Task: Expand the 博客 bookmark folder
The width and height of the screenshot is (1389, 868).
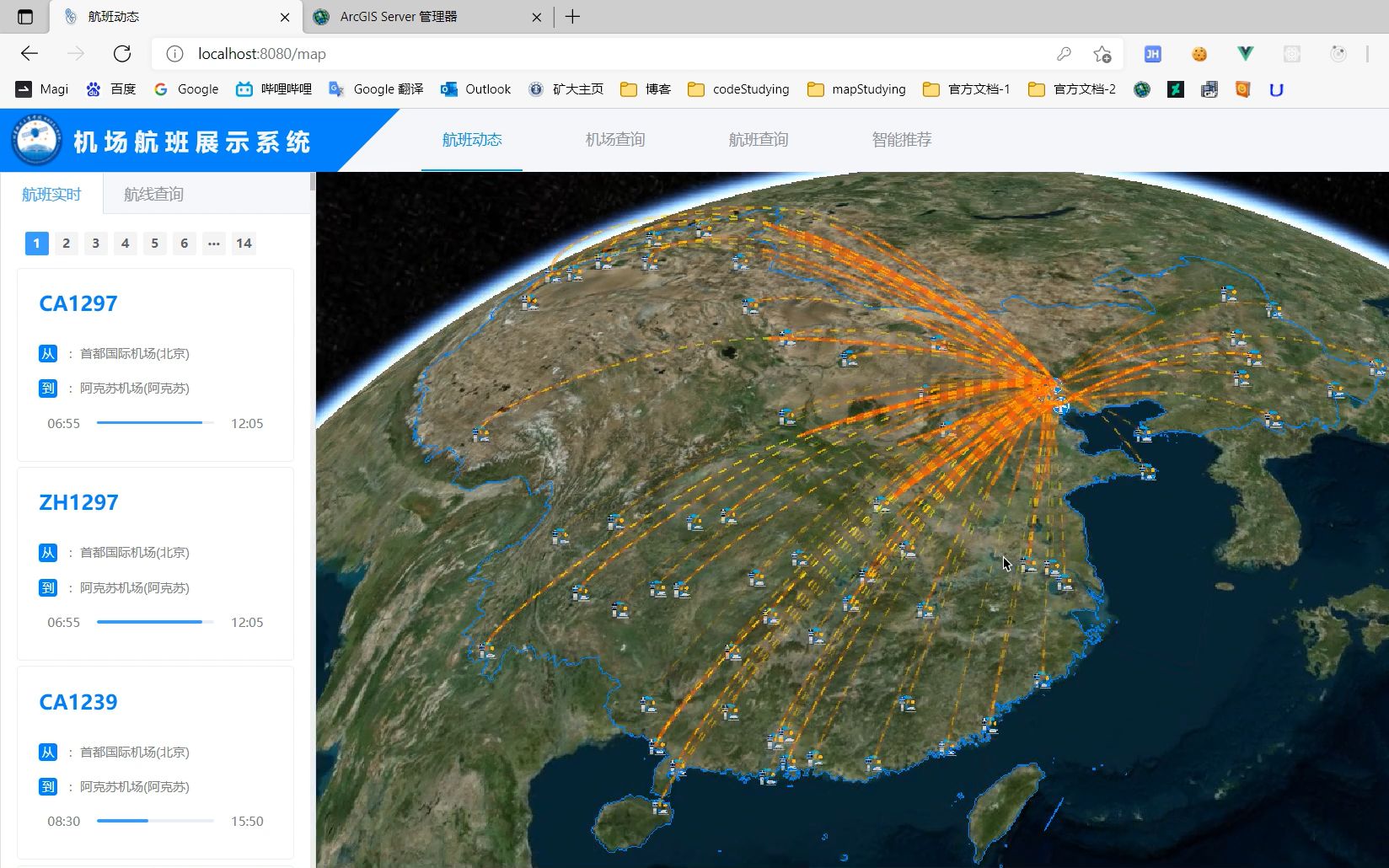Action: click(x=646, y=89)
